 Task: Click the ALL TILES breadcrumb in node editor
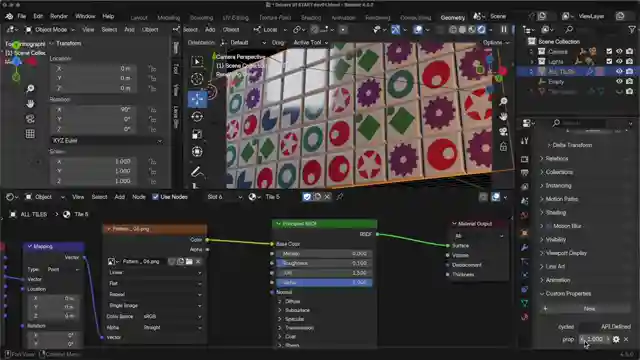pos(34,214)
